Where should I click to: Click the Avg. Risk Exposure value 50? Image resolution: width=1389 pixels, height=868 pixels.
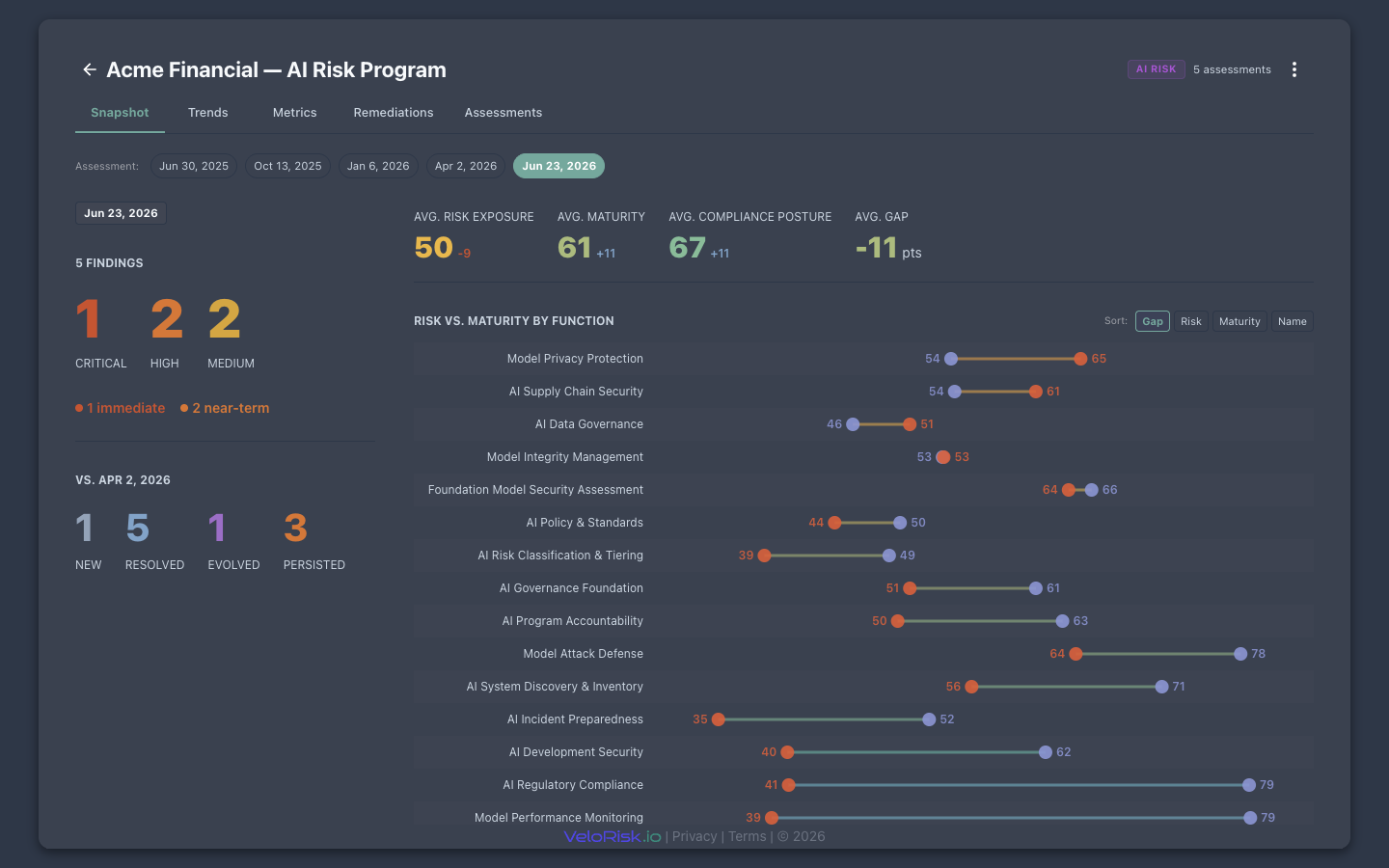[x=434, y=248]
